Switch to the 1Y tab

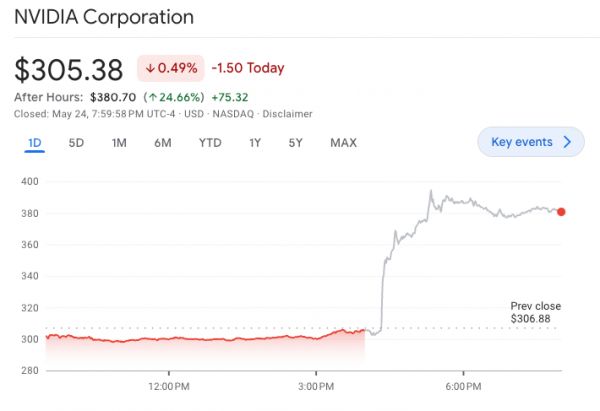(x=255, y=142)
